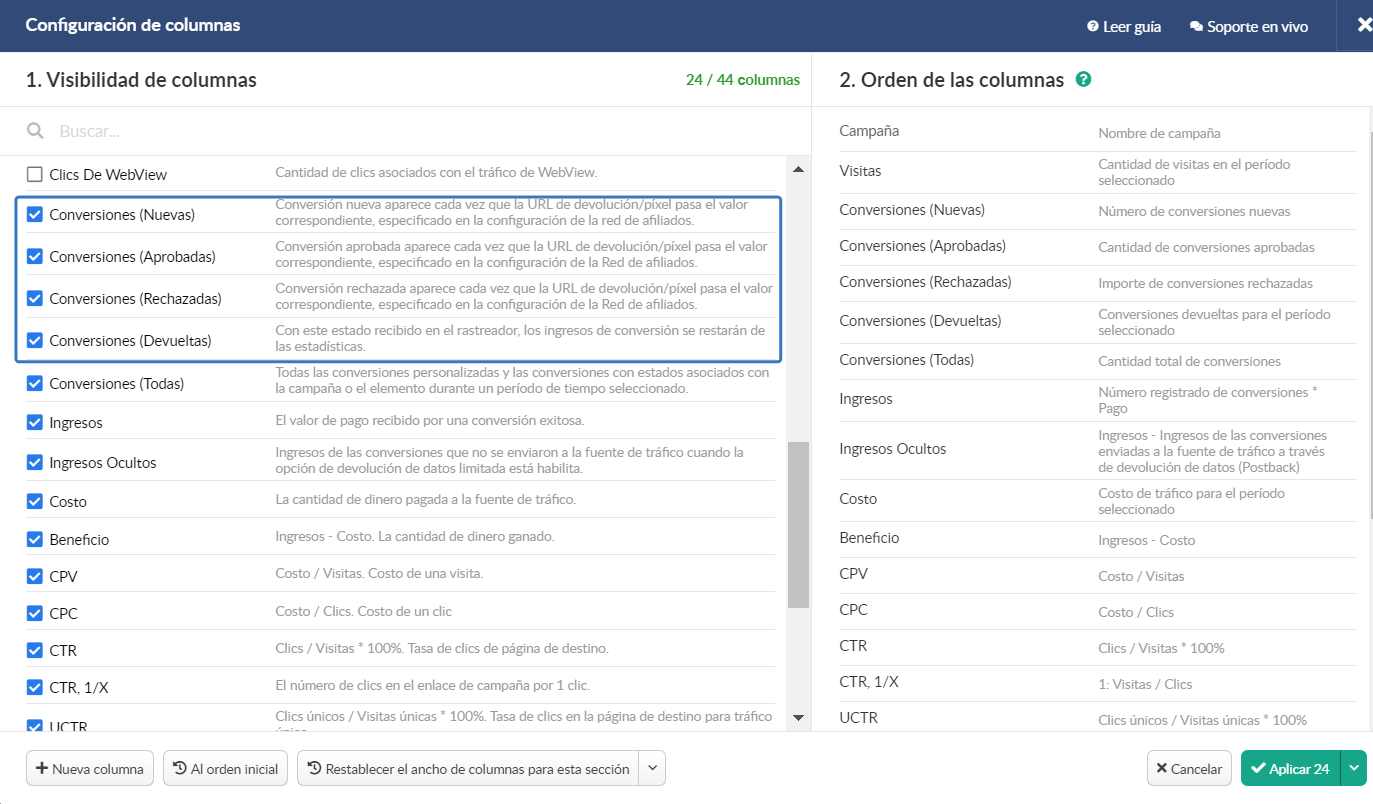This screenshot has height=804, width=1373.
Task: Uncheck the Beneficio column checkbox
Action: [x=35, y=539]
